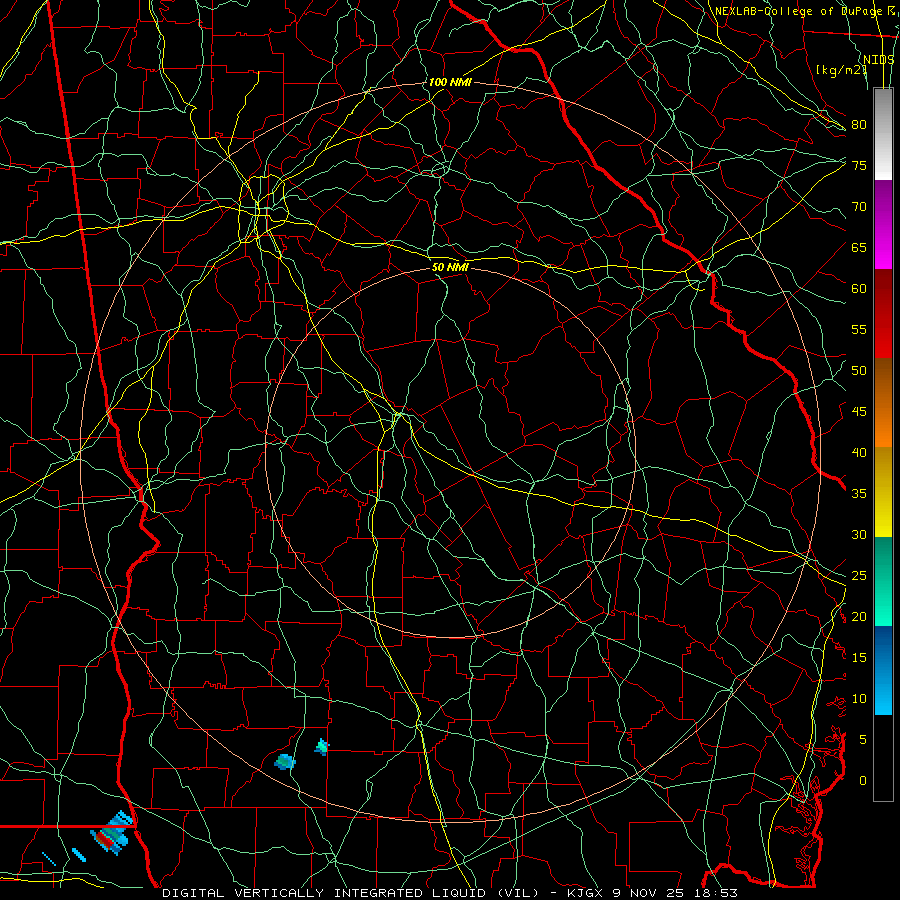This screenshot has height=900, width=900.
Task: Click the NIDS label above the scale
Action: 879,59
